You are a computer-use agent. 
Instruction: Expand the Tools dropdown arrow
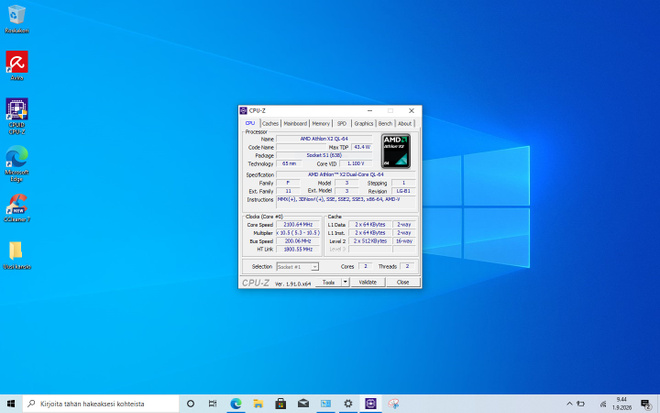coord(345,282)
